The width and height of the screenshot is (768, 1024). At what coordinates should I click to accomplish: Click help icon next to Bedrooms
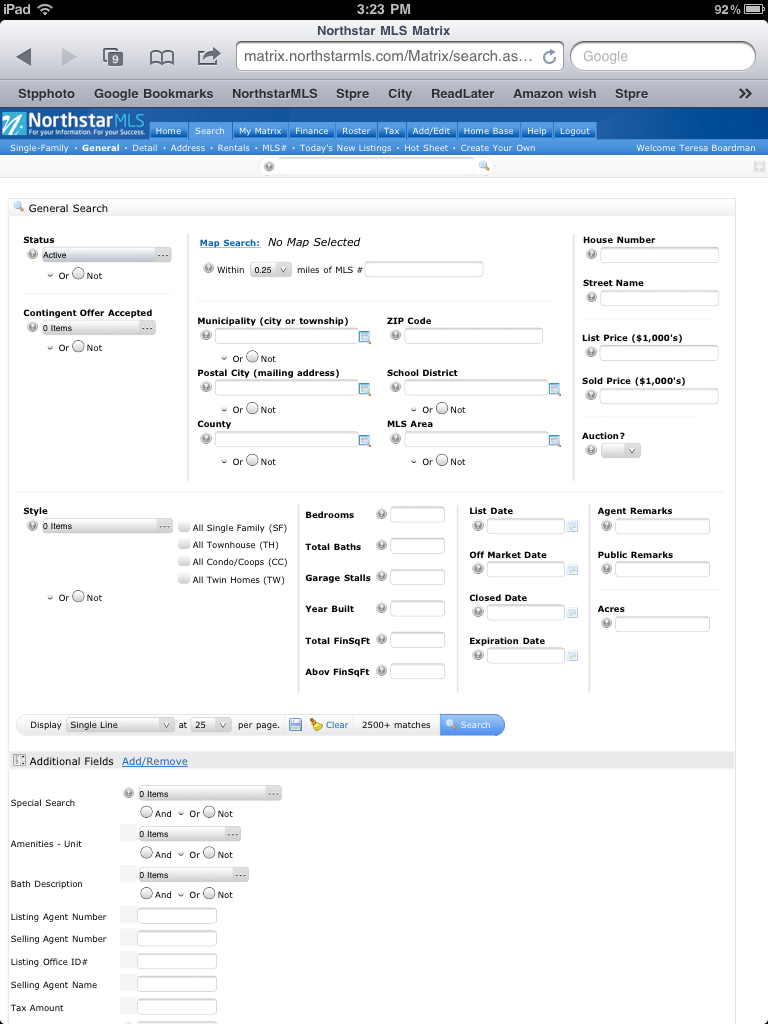pyautogui.click(x=381, y=514)
